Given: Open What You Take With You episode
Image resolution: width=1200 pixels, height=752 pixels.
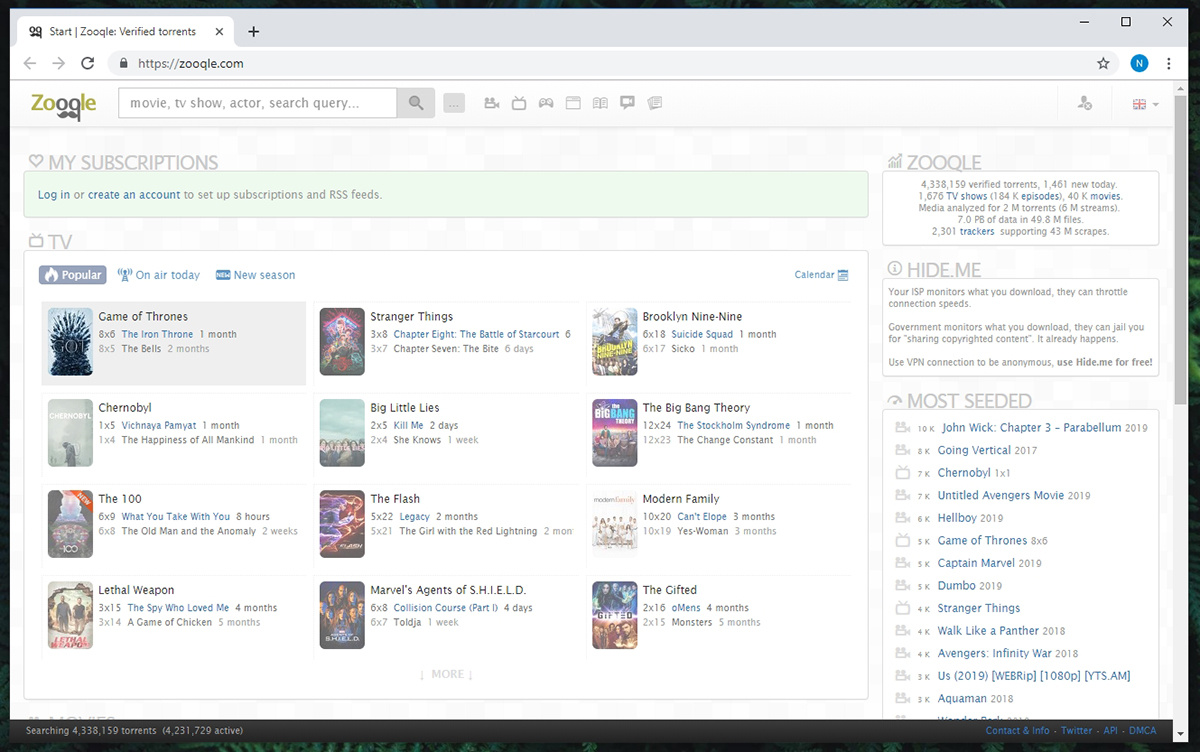Looking at the screenshot, I should [x=176, y=516].
